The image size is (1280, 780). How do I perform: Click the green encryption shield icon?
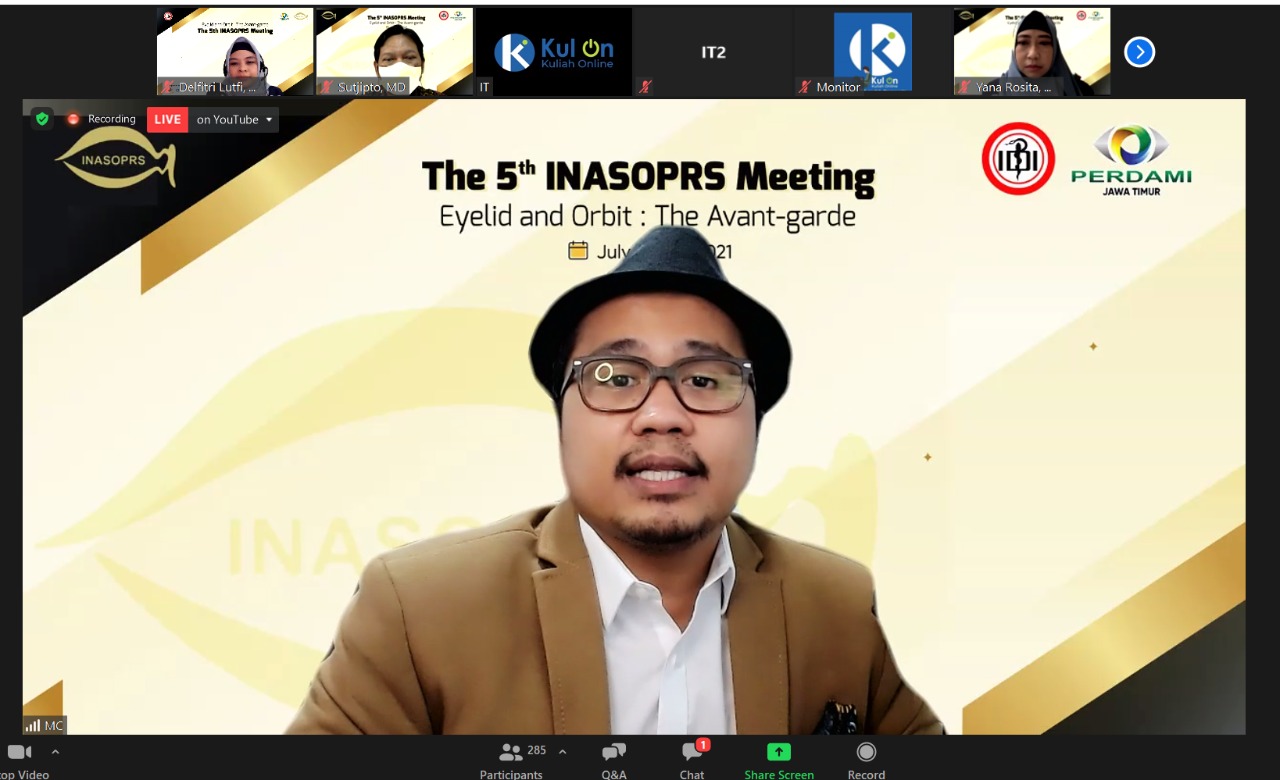pos(42,119)
